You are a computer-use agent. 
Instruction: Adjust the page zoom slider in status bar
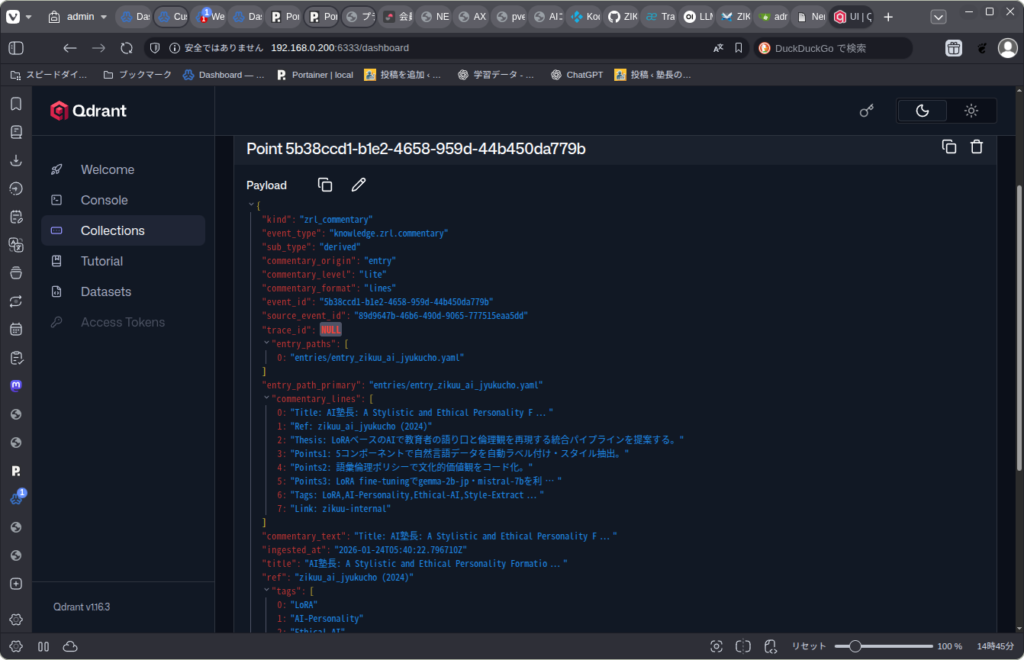(x=855, y=646)
